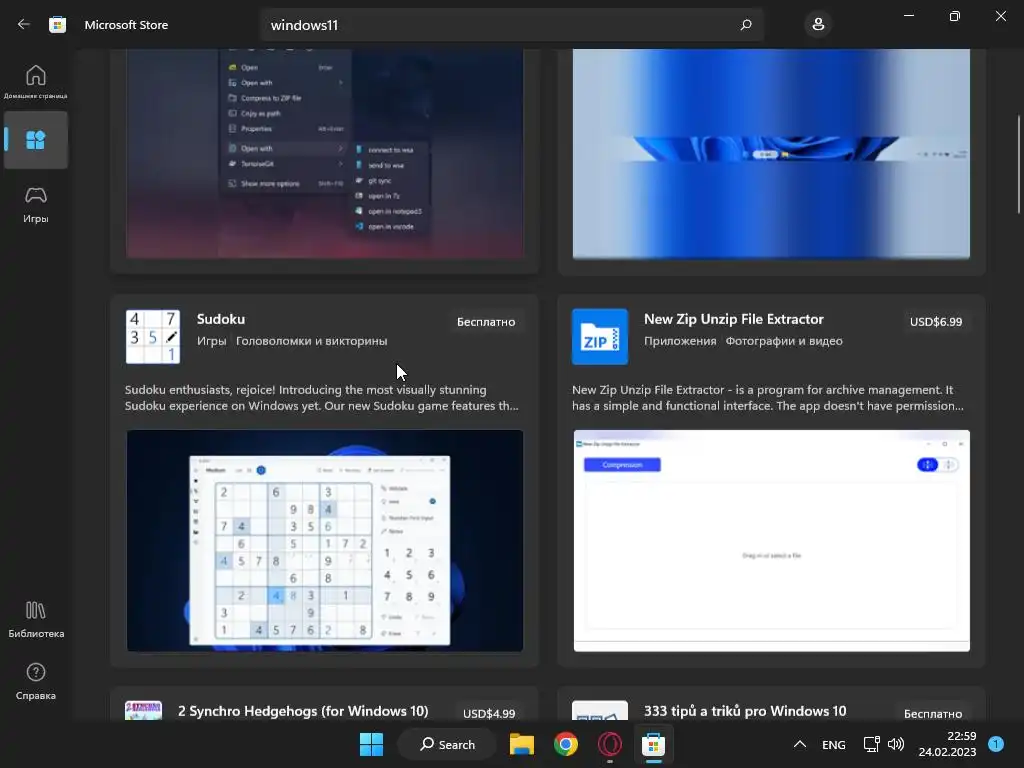Click the Zip Extractor screenshot thumbnail
Viewport: 1024px width, 768px height.
click(771, 540)
